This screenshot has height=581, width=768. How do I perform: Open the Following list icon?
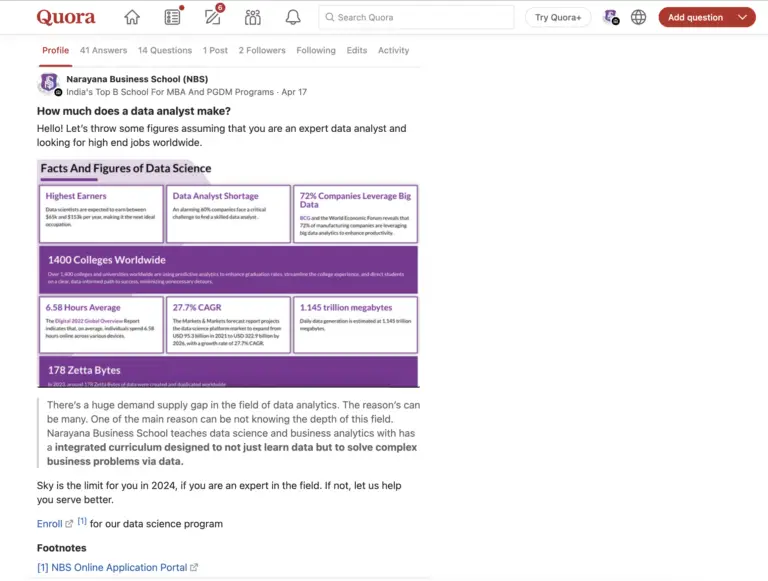tap(172, 17)
